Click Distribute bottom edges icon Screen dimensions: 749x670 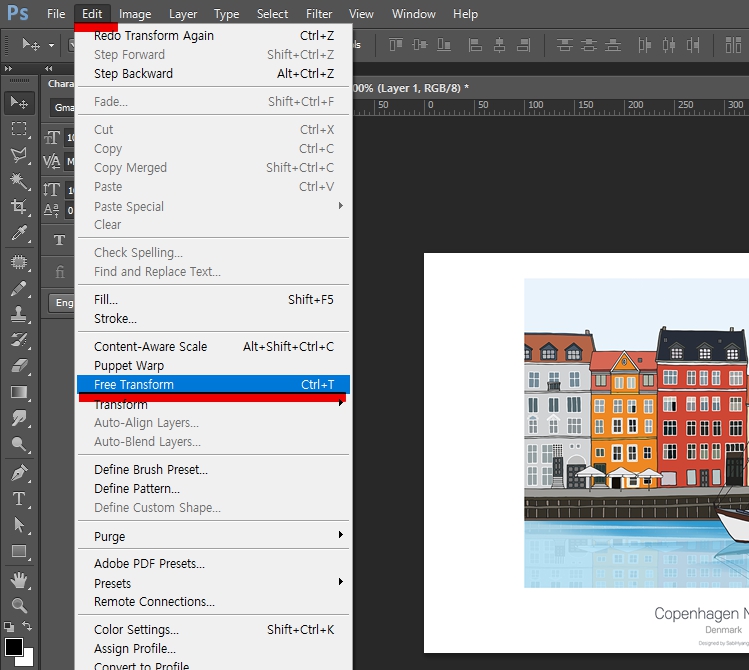[x=613, y=45]
